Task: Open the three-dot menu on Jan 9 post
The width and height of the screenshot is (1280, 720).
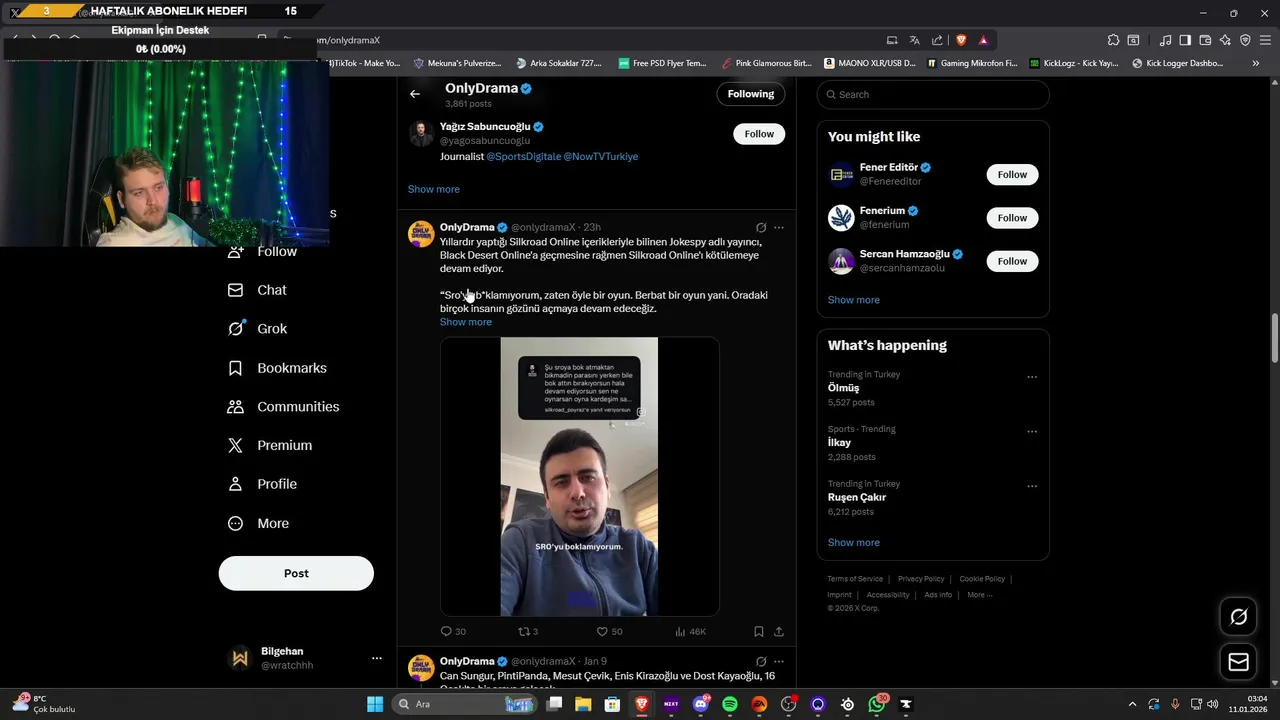Action: pyautogui.click(x=779, y=662)
